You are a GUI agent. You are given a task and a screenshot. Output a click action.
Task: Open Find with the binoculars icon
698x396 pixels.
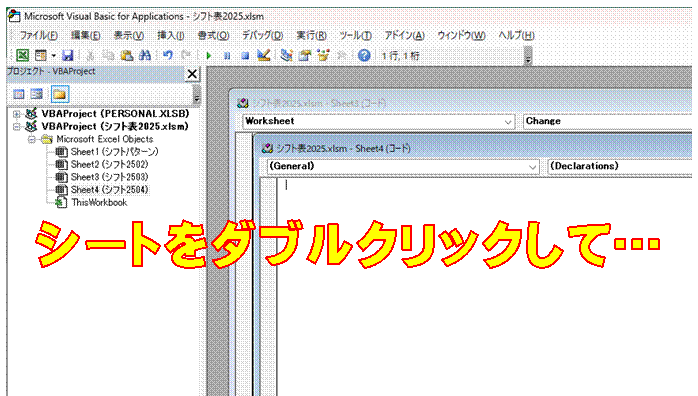click(145, 56)
